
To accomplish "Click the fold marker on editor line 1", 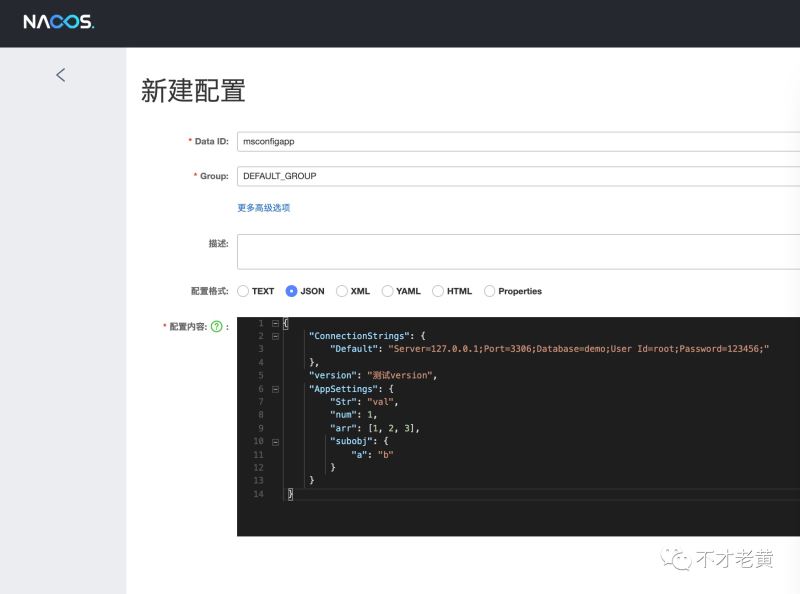I will coord(274,323).
